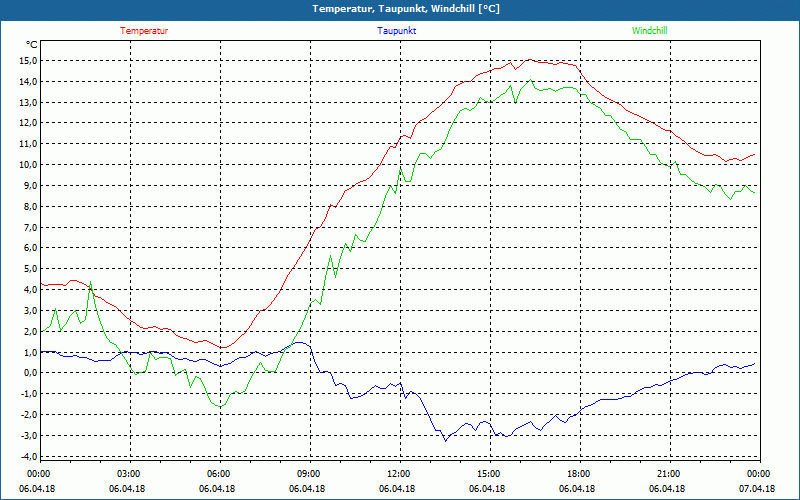Click the blue dew point minimum near -3,0
This screenshot has height=500, width=800.
445,440
